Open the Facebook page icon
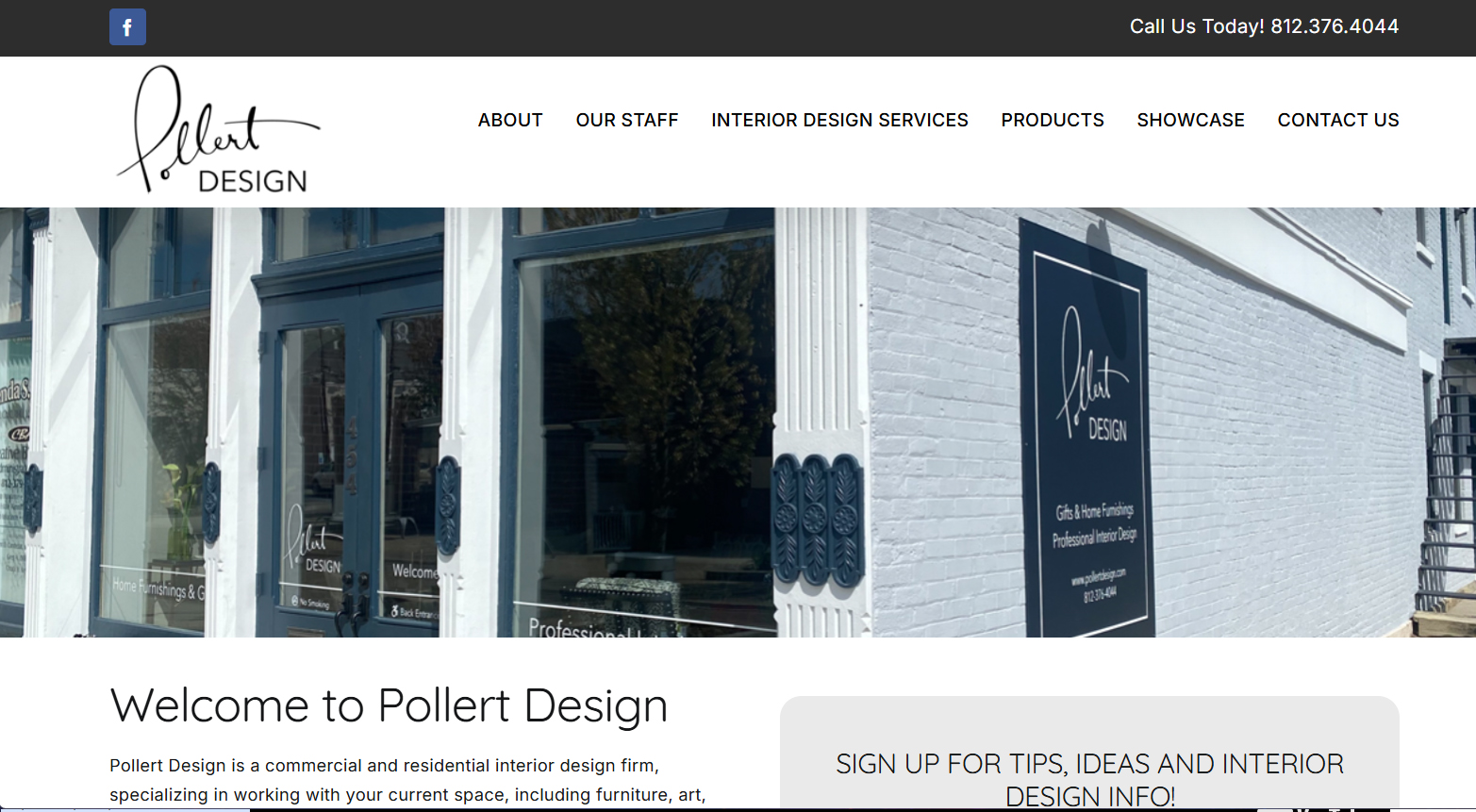 pos(127,27)
